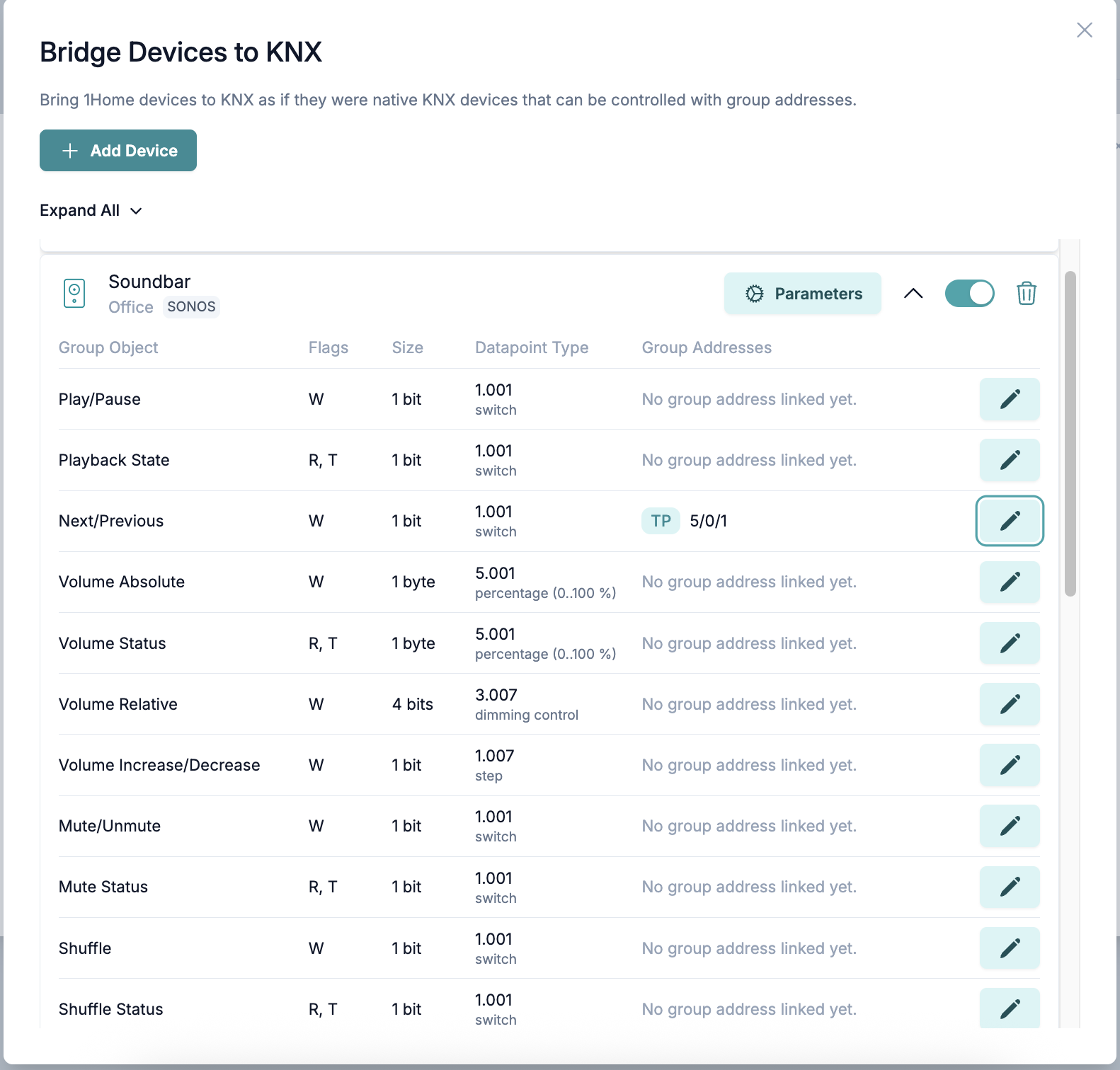
Task: Click the TP badge on Next/Previous
Action: point(661,521)
